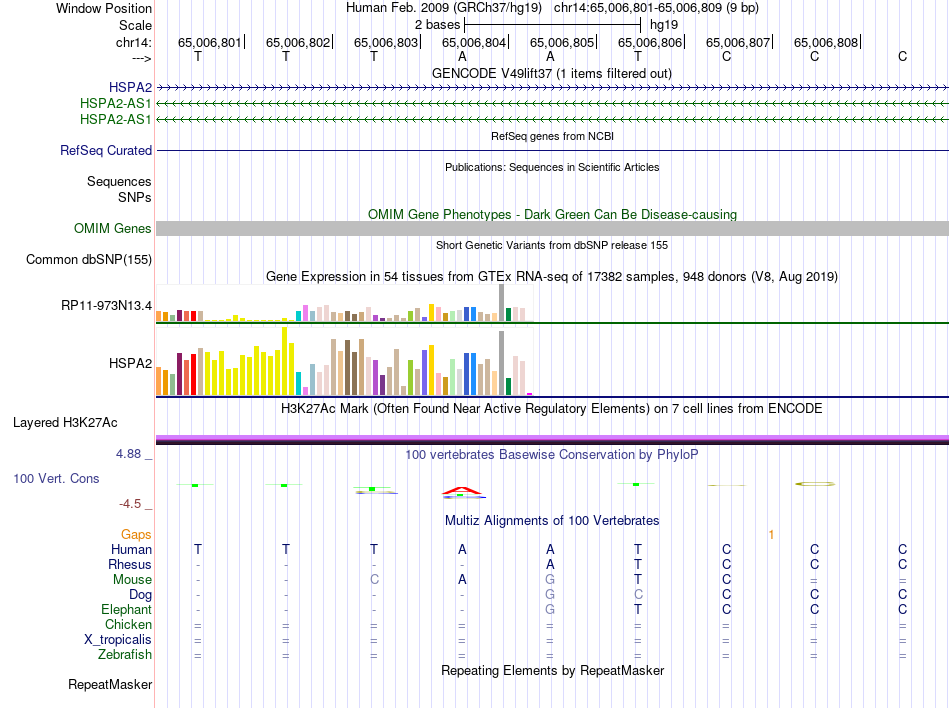Click the OMIM Genes track label

point(113,229)
